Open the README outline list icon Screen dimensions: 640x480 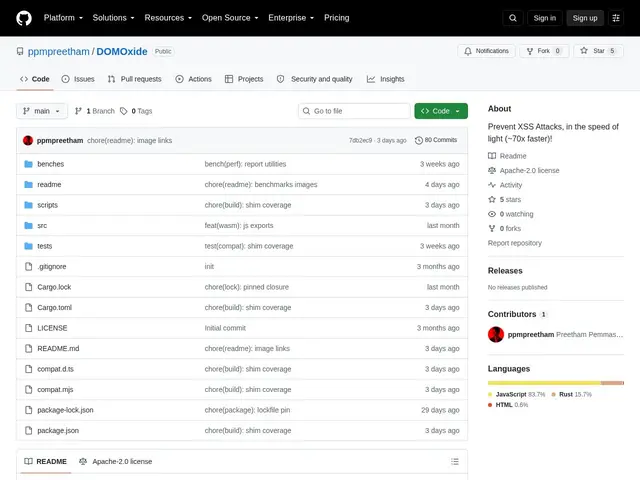point(455,461)
